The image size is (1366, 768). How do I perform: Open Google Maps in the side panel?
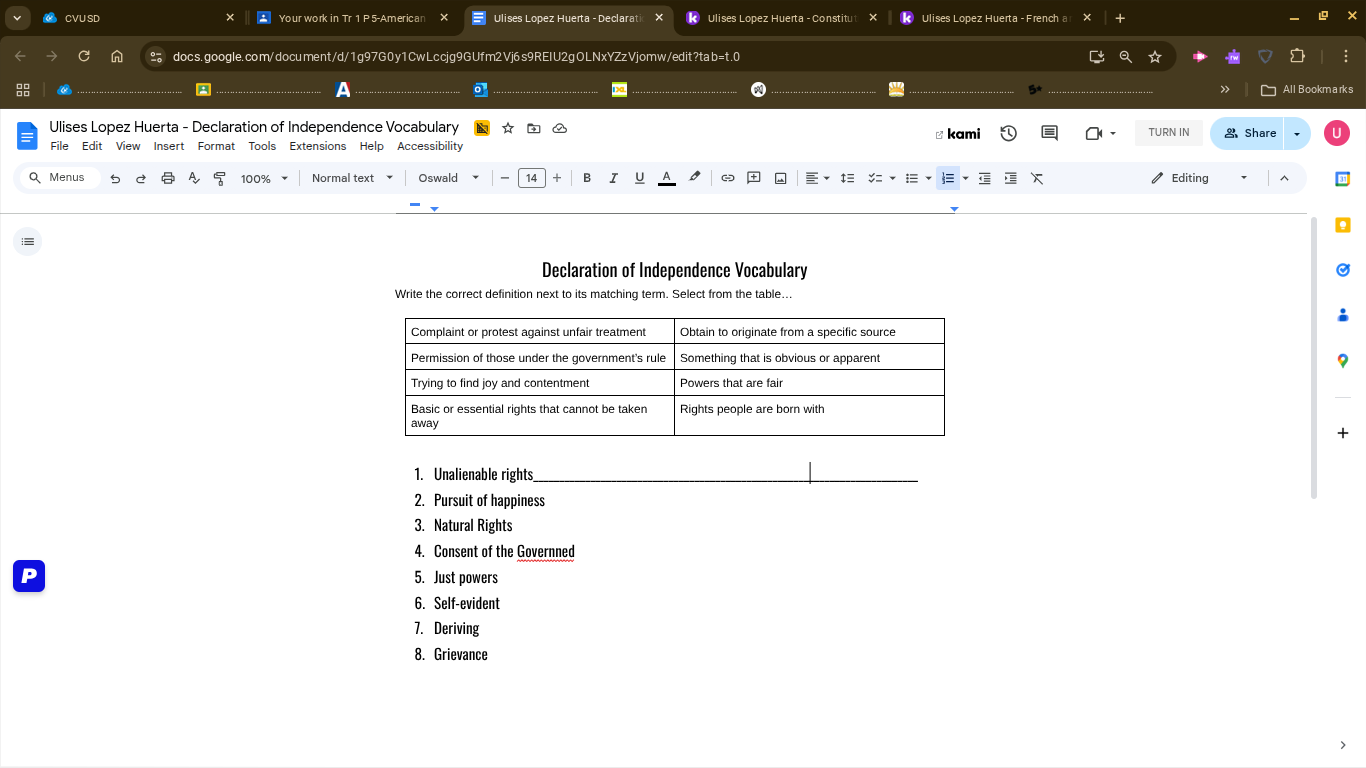1342,361
